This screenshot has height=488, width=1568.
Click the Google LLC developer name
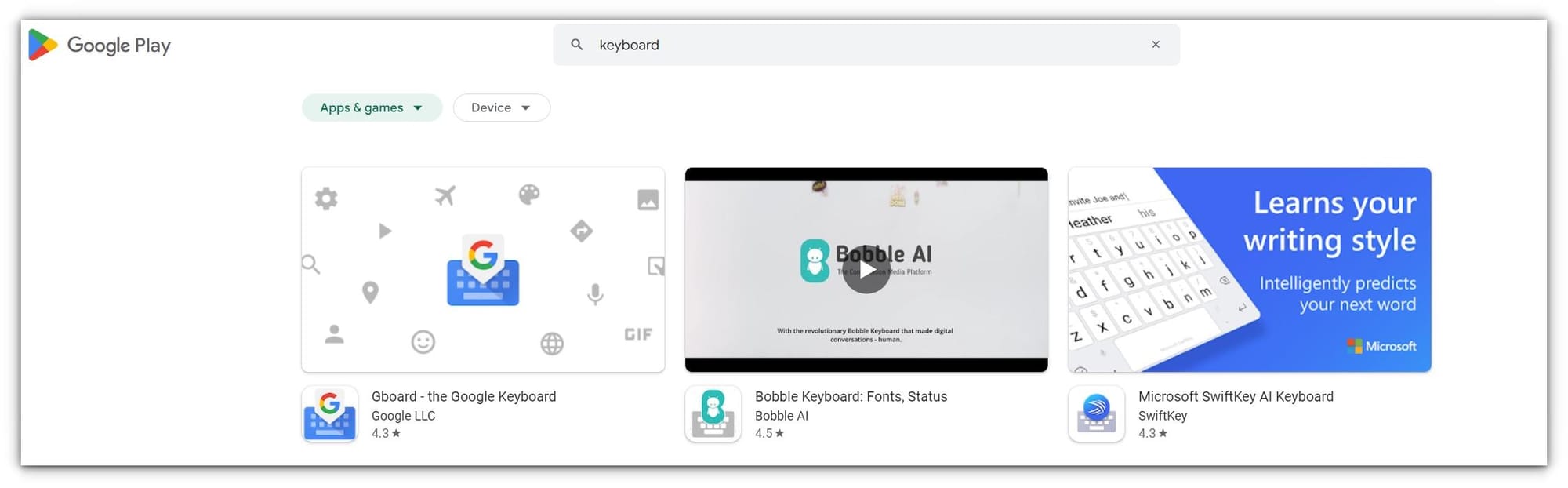[x=403, y=416]
